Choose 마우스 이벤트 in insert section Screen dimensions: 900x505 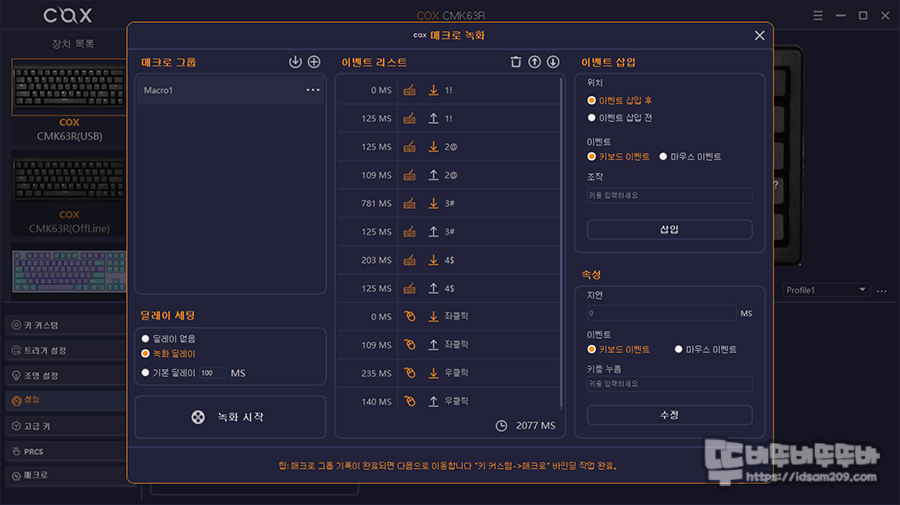(690, 157)
